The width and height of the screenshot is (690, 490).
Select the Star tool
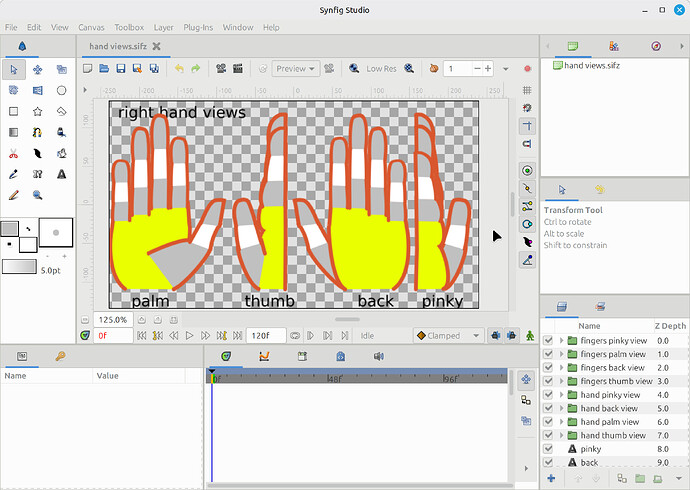37,111
